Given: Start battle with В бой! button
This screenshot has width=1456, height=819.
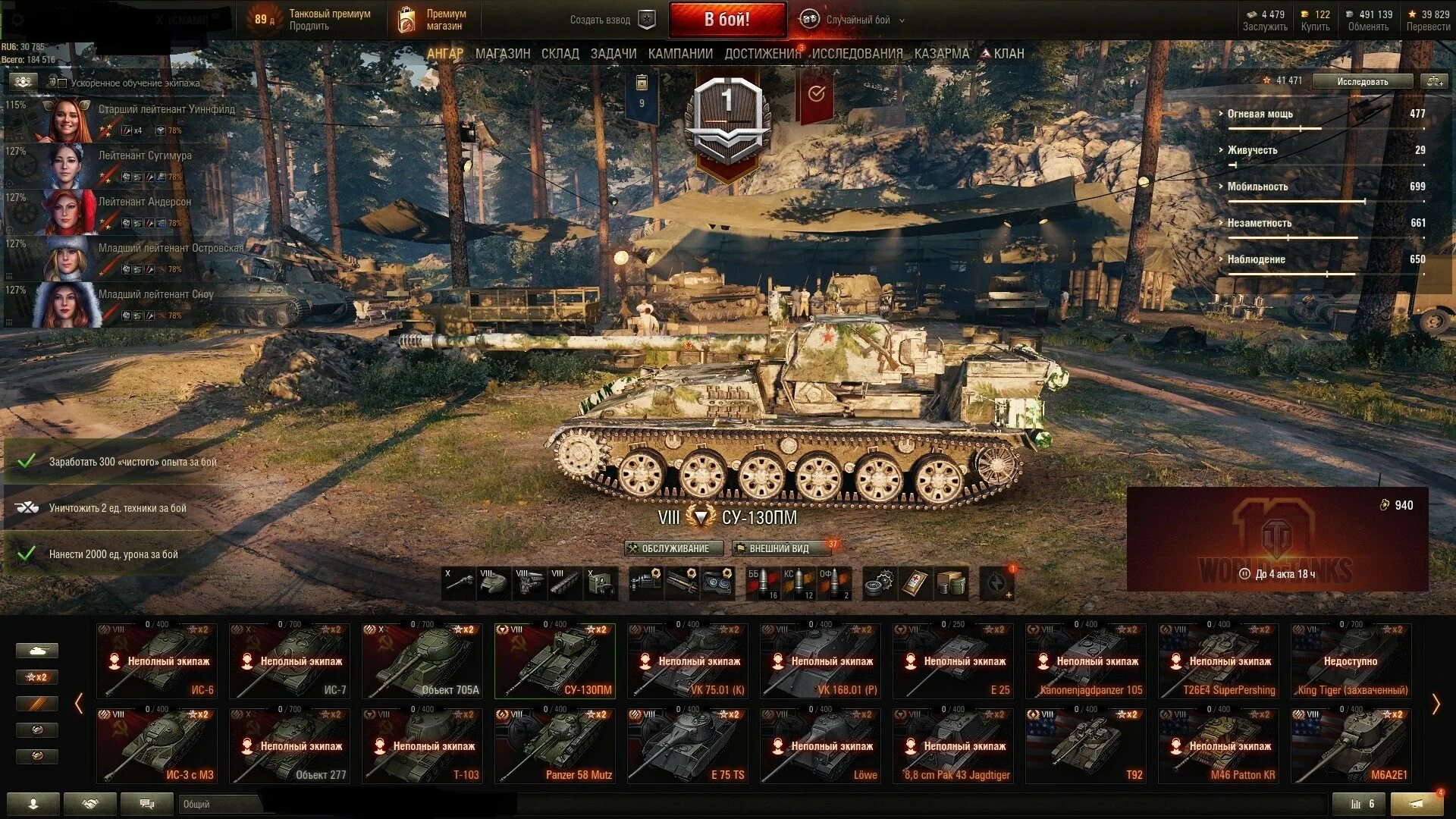Looking at the screenshot, I should [727, 20].
